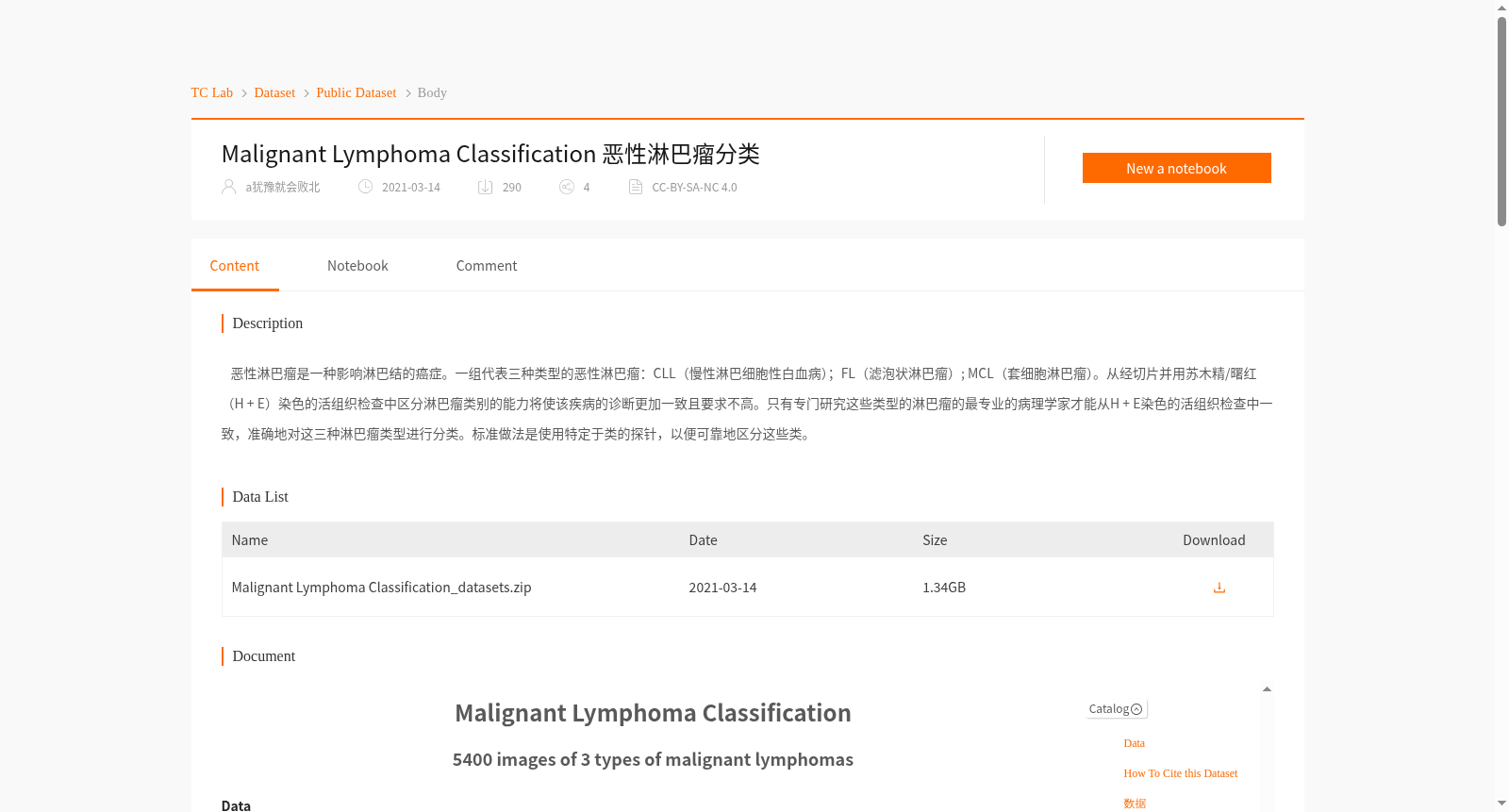
Task: Click the New a notebook button
Action: point(1176,168)
